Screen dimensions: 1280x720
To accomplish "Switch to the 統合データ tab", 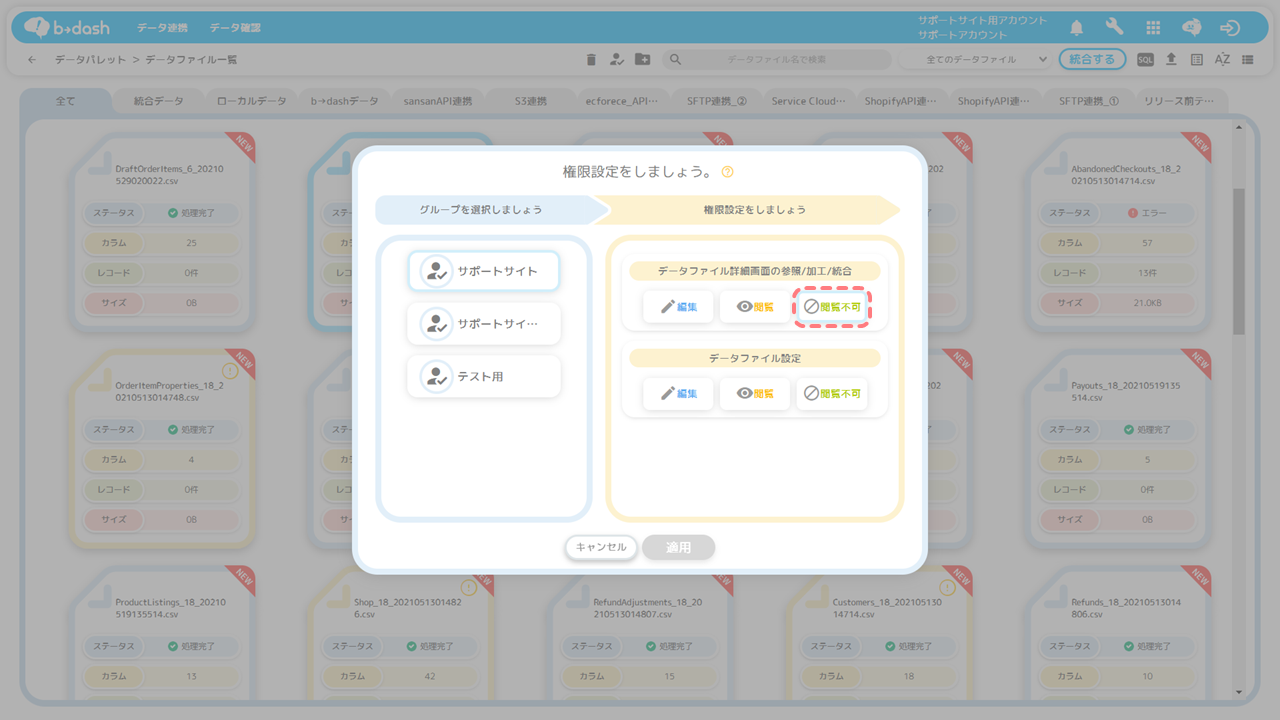I will coord(159,101).
